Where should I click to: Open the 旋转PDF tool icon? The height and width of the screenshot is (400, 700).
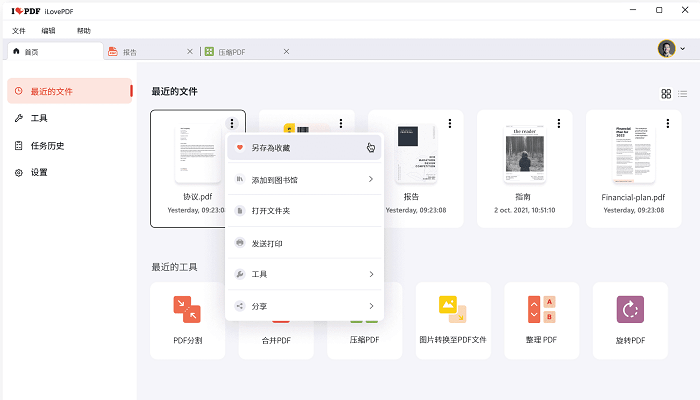click(630, 309)
